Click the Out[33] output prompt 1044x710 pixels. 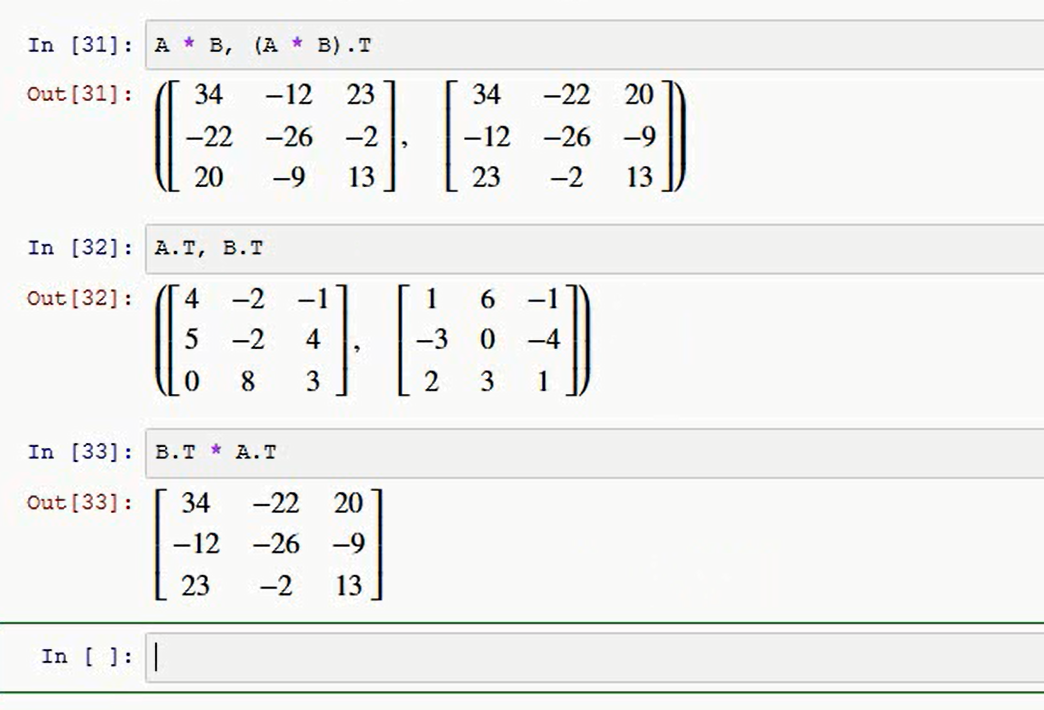tap(80, 502)
